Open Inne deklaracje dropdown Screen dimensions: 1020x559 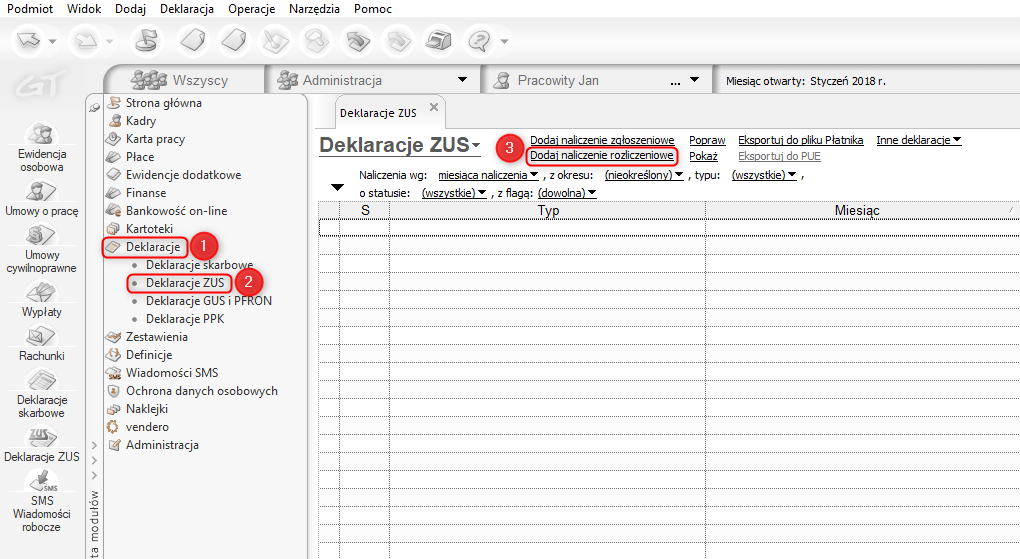[x=918, y=140]
